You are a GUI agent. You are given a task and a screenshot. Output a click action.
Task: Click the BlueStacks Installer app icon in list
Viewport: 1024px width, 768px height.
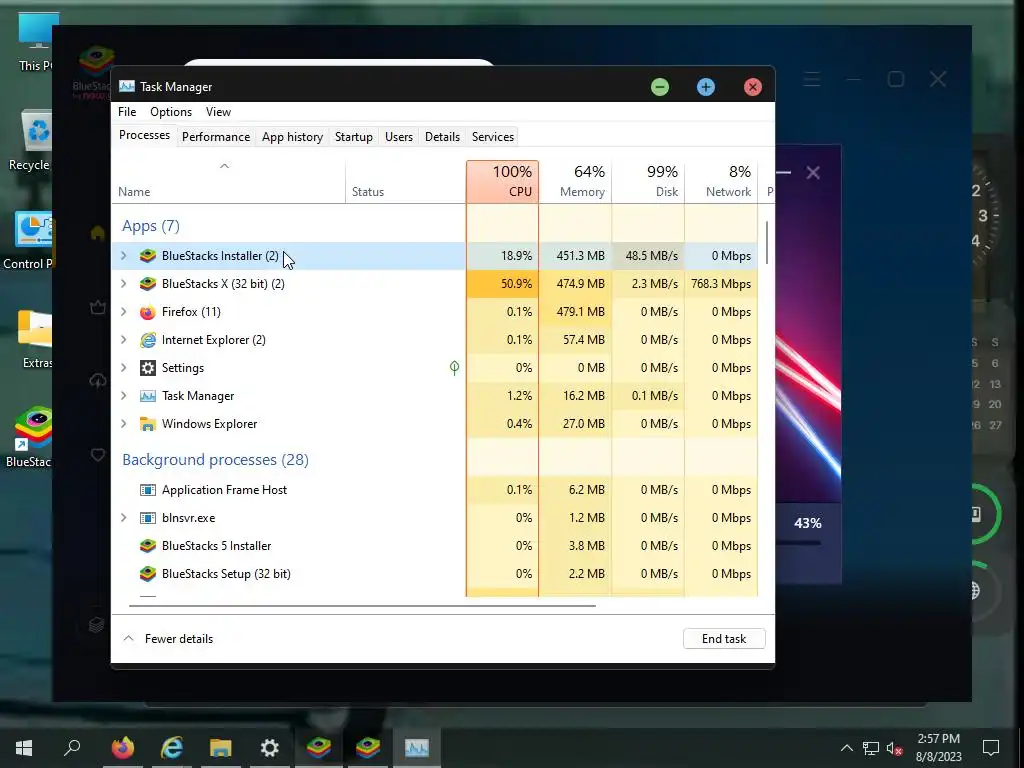(x=148, y=256)
